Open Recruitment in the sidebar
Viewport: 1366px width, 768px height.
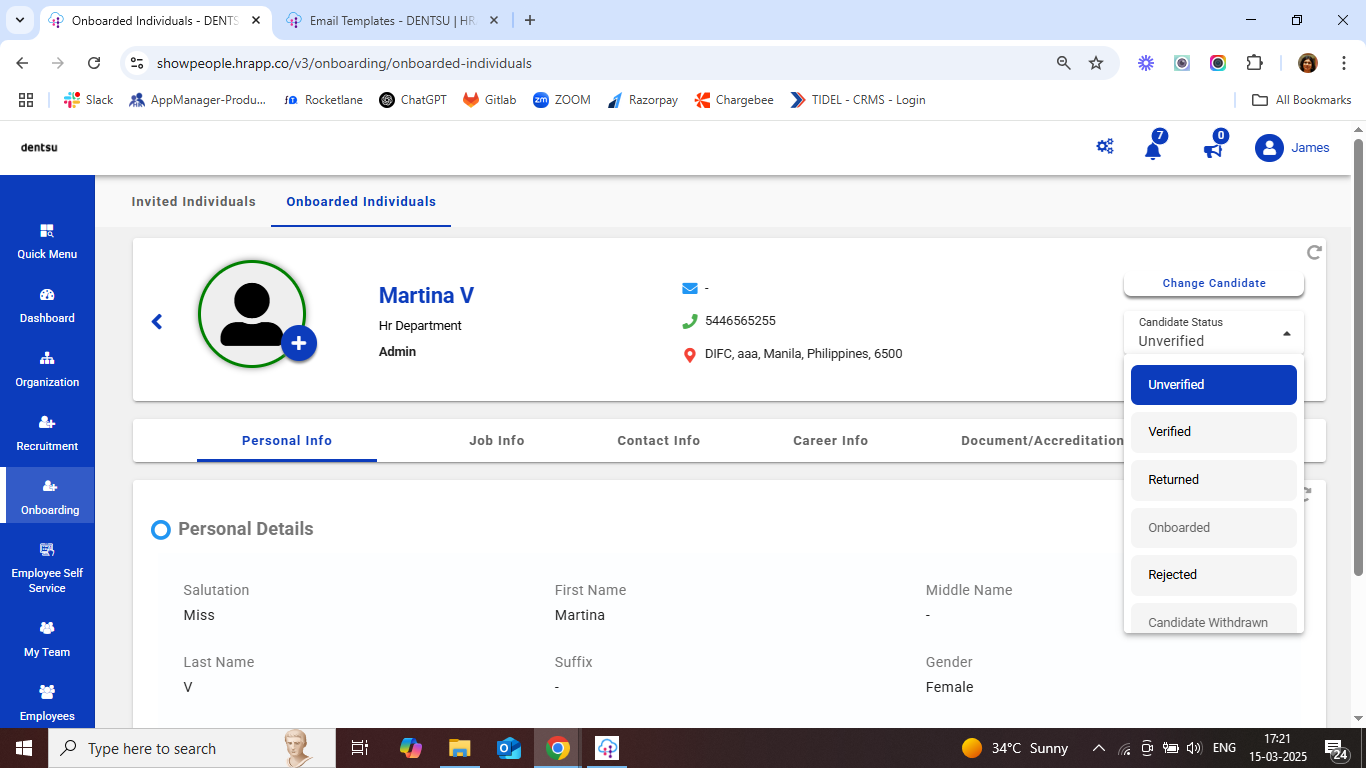coord(47,432)
